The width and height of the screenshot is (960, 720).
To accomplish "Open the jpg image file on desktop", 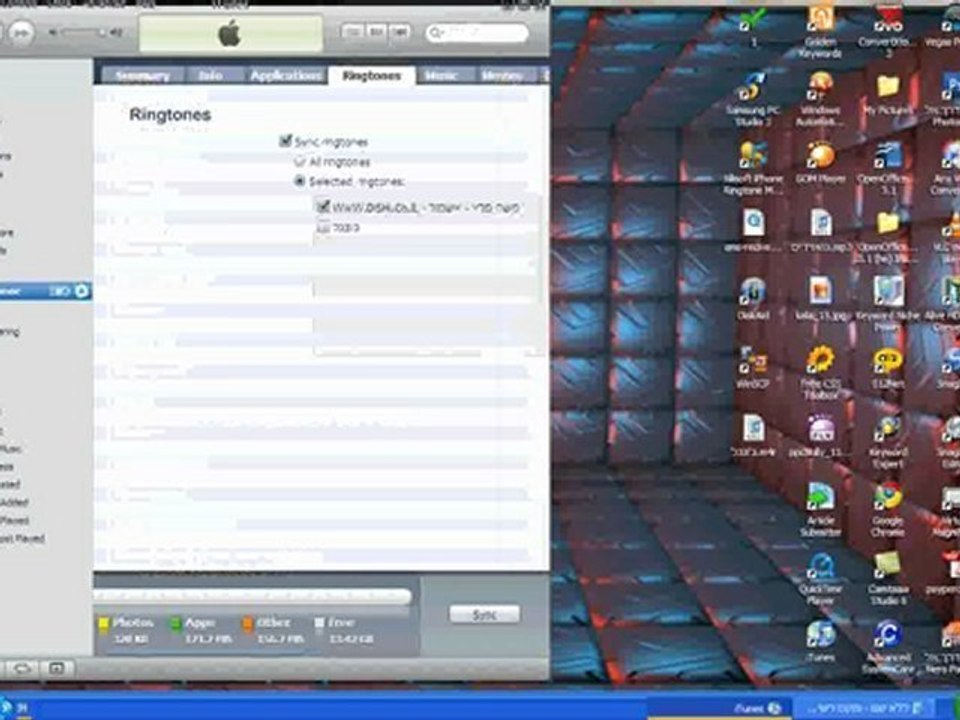I will pyautogui.click(x=820, y=299).
